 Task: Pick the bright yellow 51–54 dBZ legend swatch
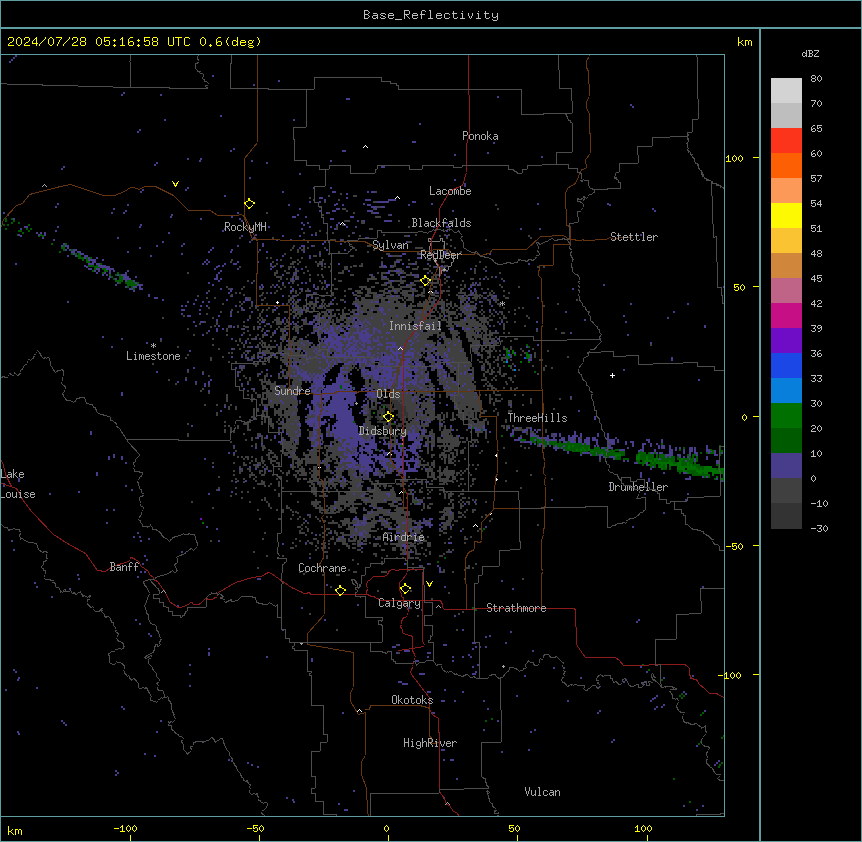click(786, 215)
